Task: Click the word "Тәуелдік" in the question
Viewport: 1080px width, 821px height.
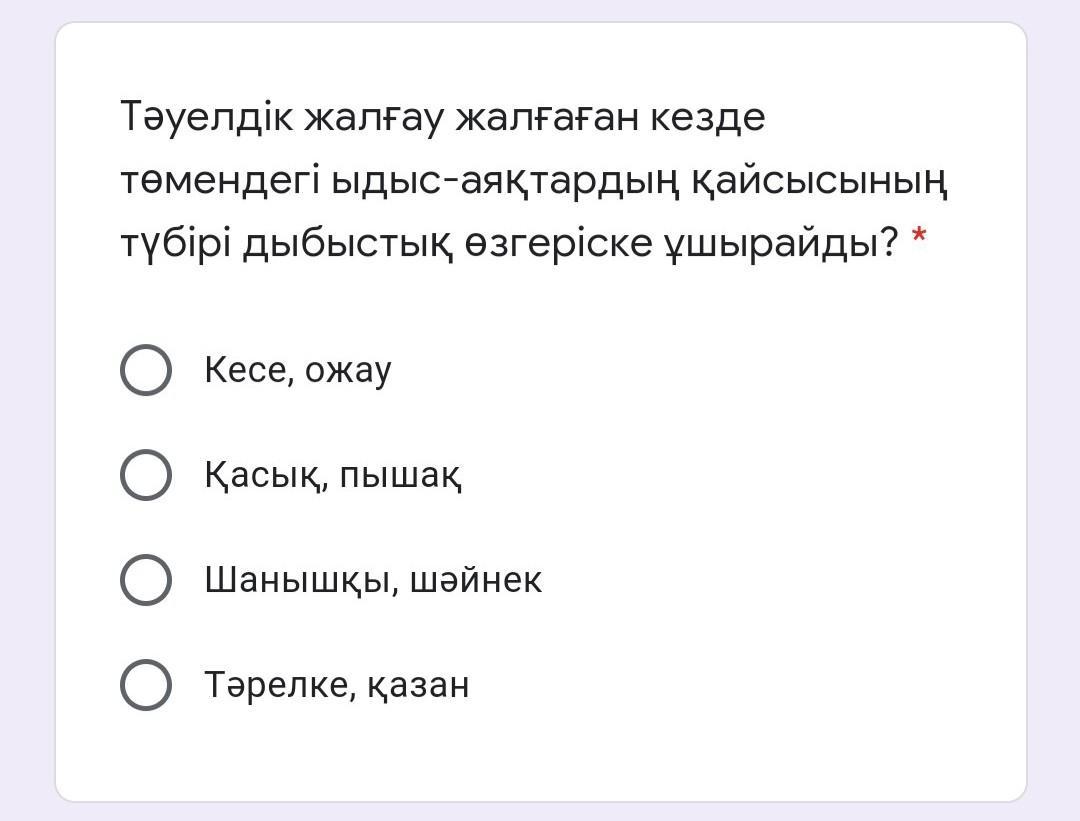Action: pyautogui.click(x=207, y=118)
